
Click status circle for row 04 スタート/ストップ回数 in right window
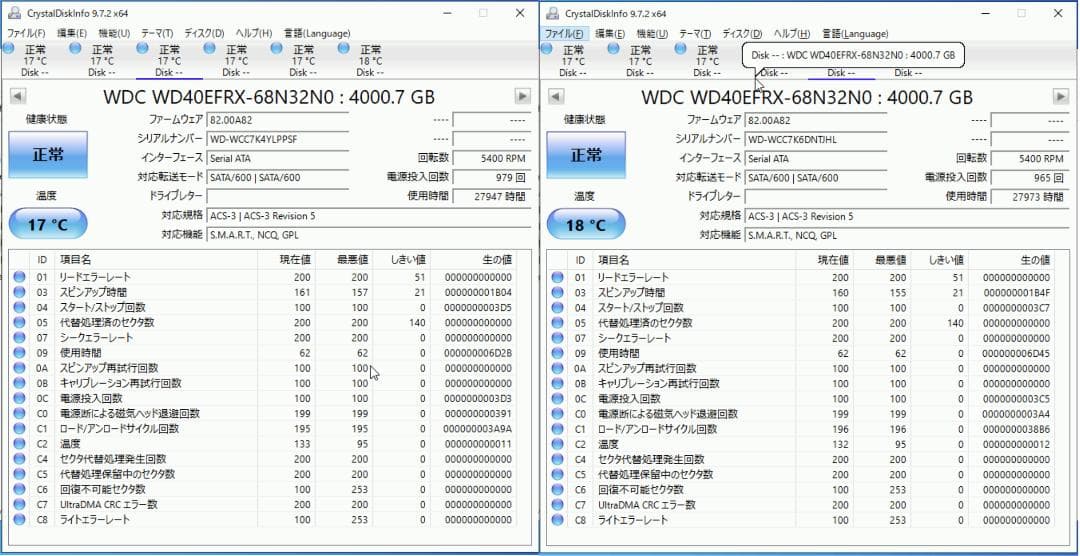(557, 307)
